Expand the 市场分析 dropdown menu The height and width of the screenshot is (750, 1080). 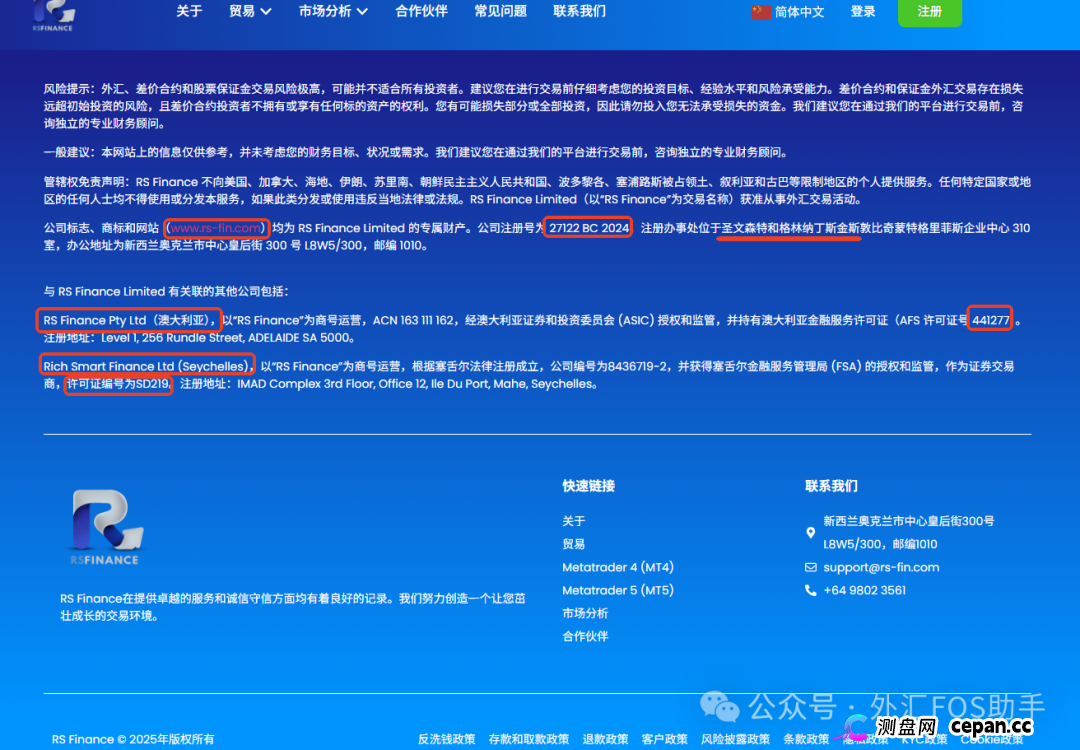(332, 12)
